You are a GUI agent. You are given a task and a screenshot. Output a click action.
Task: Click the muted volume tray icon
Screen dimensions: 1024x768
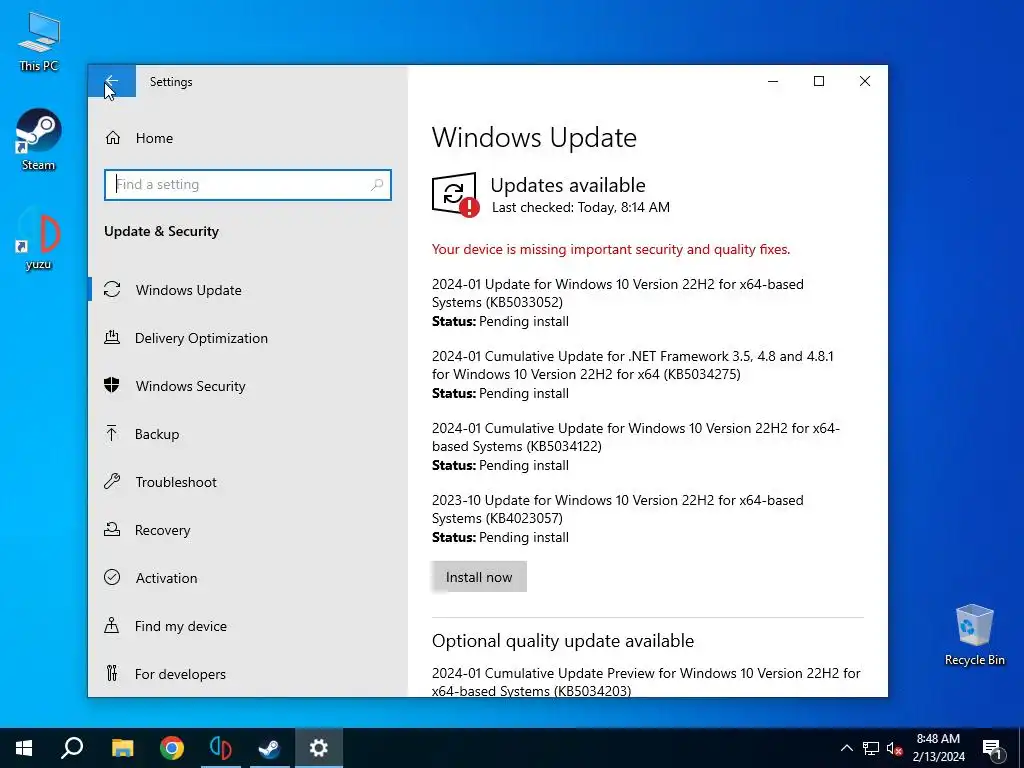[894, 748]
